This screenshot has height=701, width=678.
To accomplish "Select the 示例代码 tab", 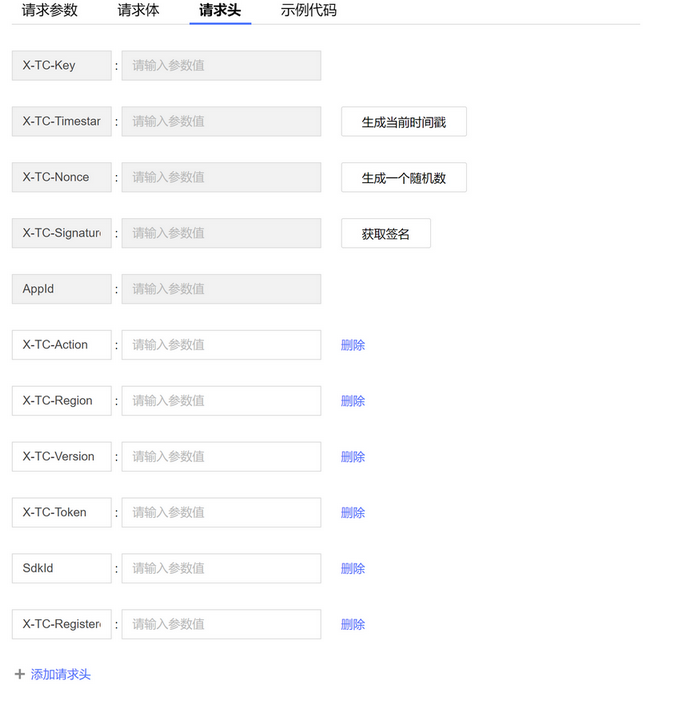I will [308, 10].
